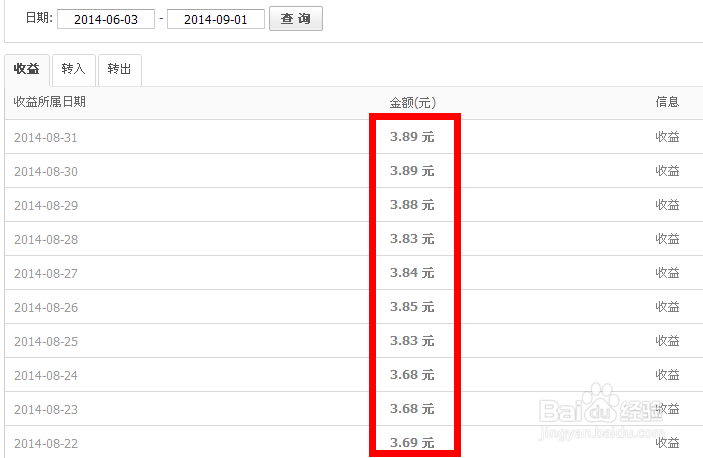This screenshot has height=458, width=703.
Task: Click 收益 info in the 2014-08-30 row
Action: pyautogui.click(x=667, y=171)
